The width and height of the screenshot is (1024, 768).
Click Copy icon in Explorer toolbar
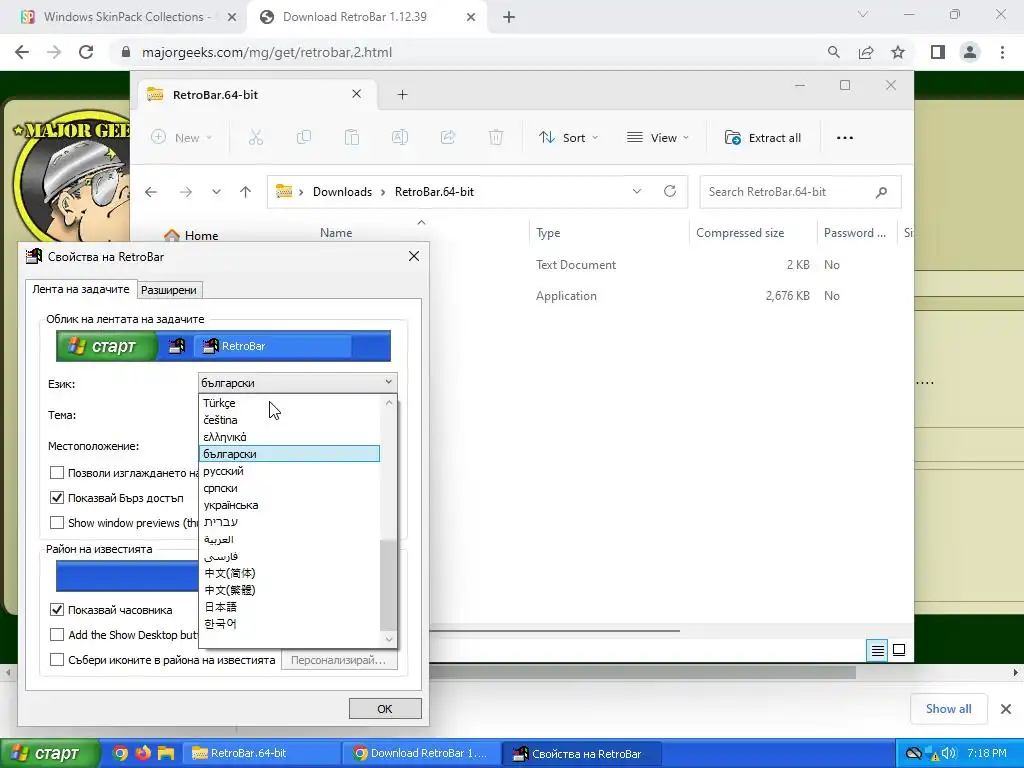click(304, 137)
